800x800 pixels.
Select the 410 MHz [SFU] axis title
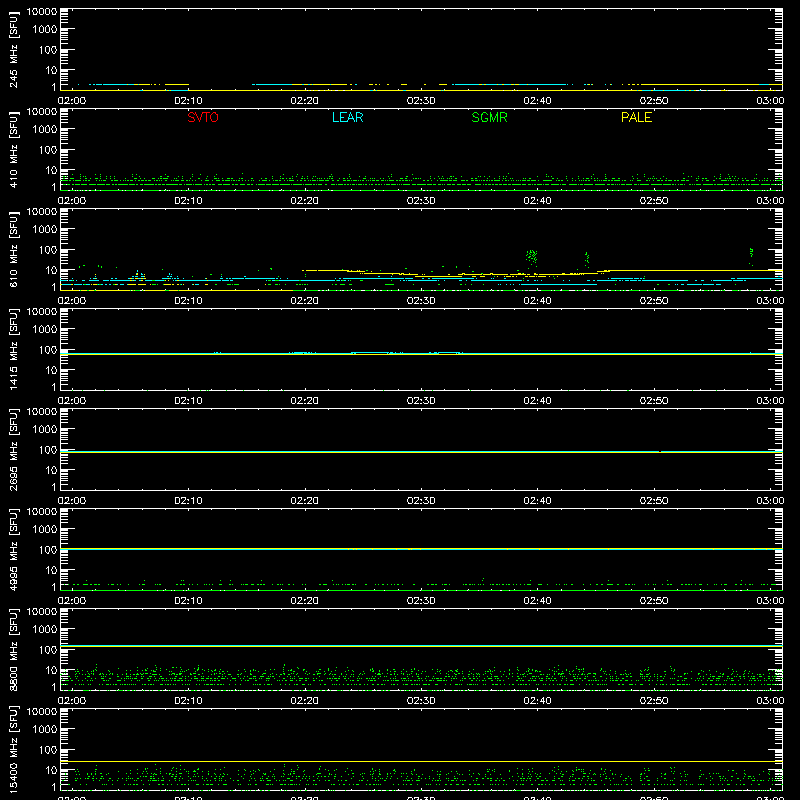coord(13,150)
